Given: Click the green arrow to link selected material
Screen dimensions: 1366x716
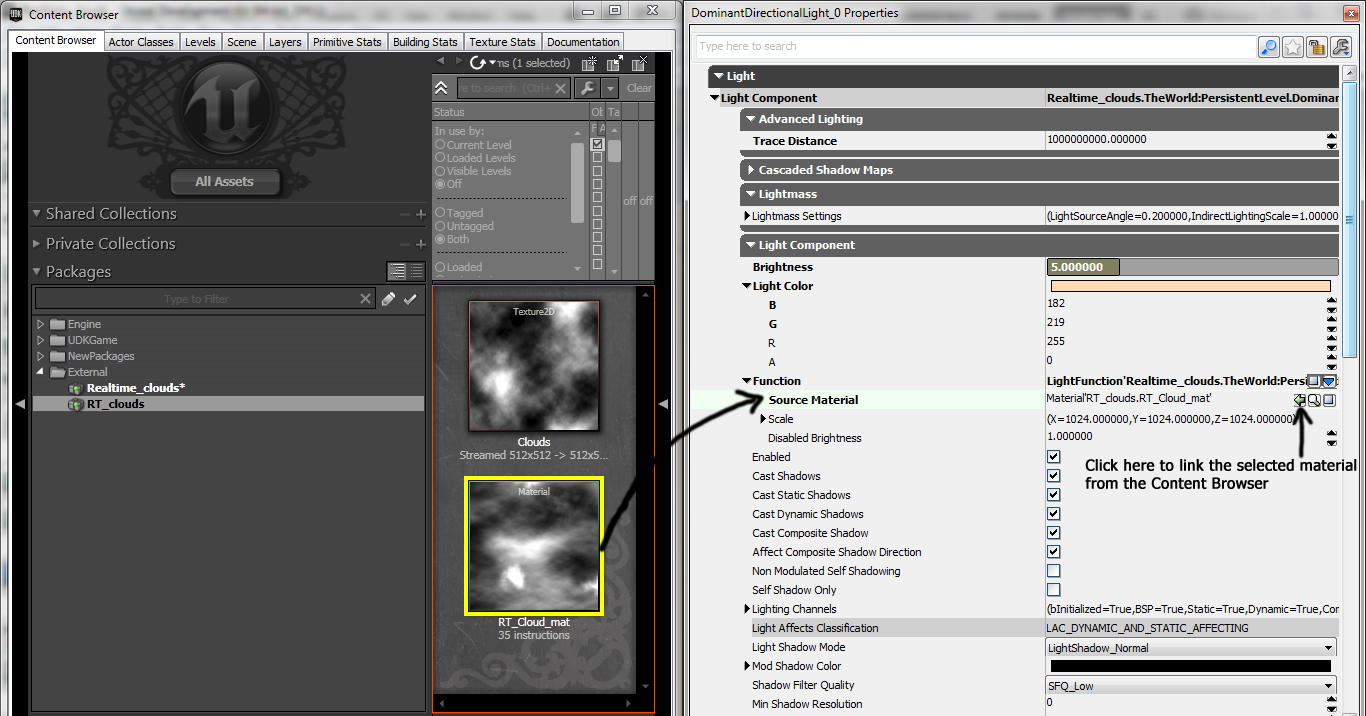Looking at the screenshot, I should (x=1300, y=400).
